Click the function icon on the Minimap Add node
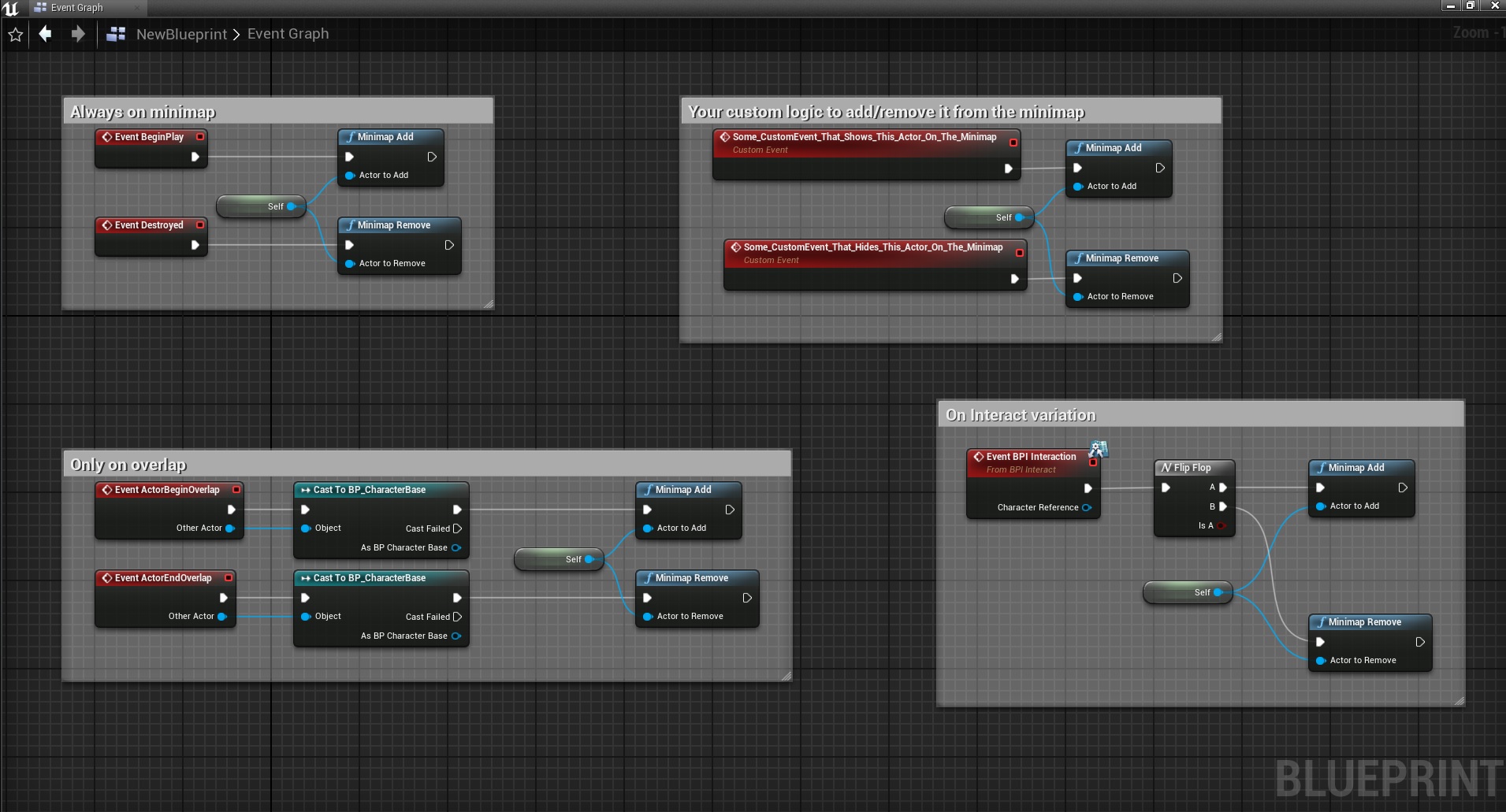This screenshot has height=812, width=1506. point(351,137)
